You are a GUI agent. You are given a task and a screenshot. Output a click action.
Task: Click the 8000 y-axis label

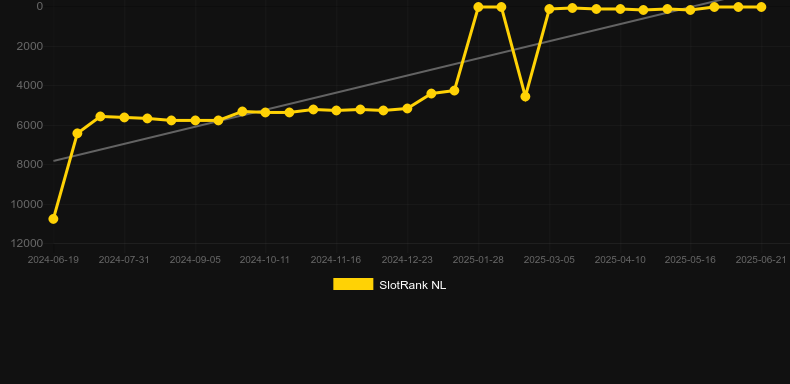coord(30,164)
